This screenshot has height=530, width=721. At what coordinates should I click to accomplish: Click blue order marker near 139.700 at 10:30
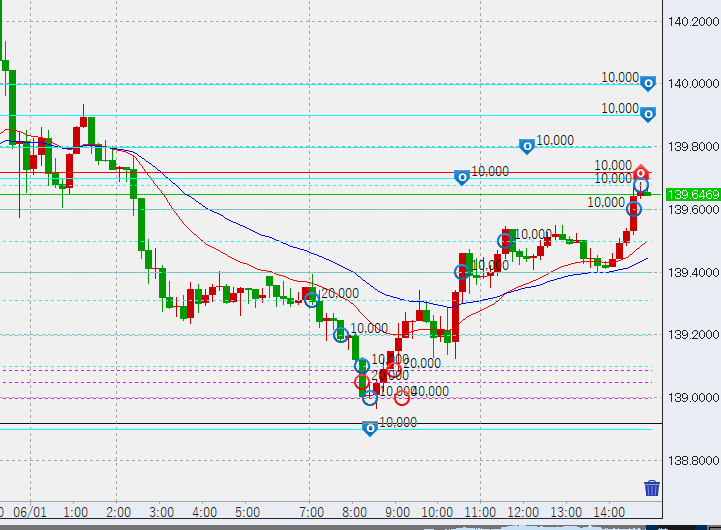coord(462,177)
